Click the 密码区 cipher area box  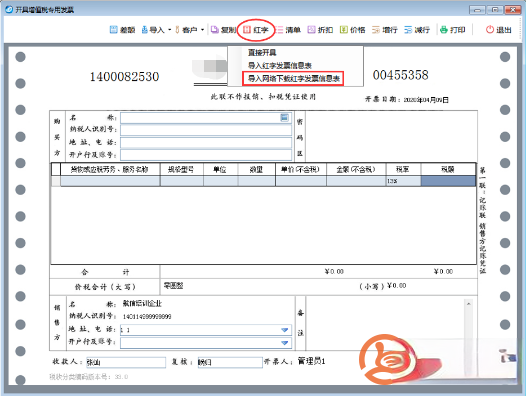point(391,136)
